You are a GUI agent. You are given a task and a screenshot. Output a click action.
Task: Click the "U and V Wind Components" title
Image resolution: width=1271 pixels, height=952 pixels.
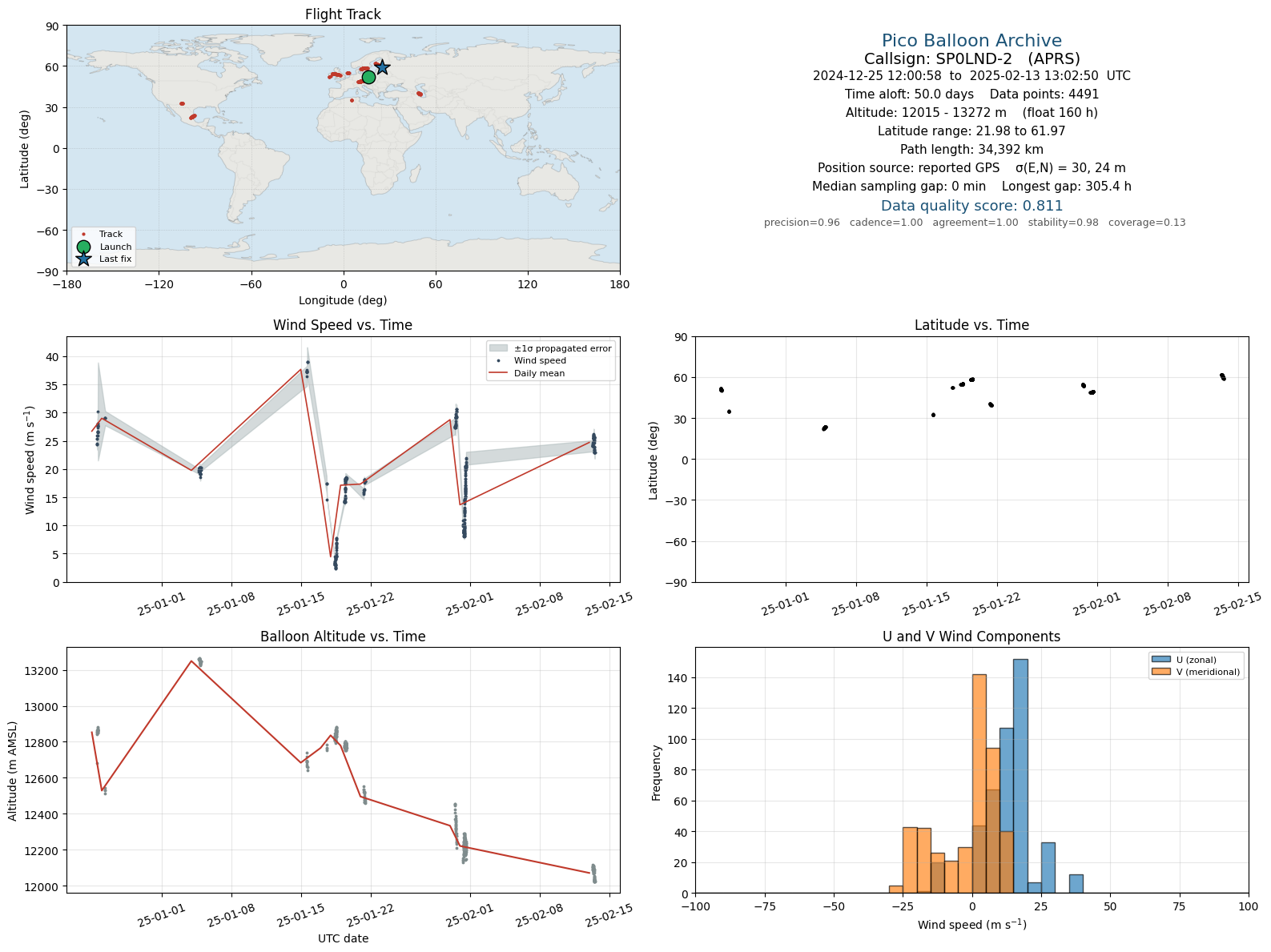pyautogui.click(x=971, y=637)
